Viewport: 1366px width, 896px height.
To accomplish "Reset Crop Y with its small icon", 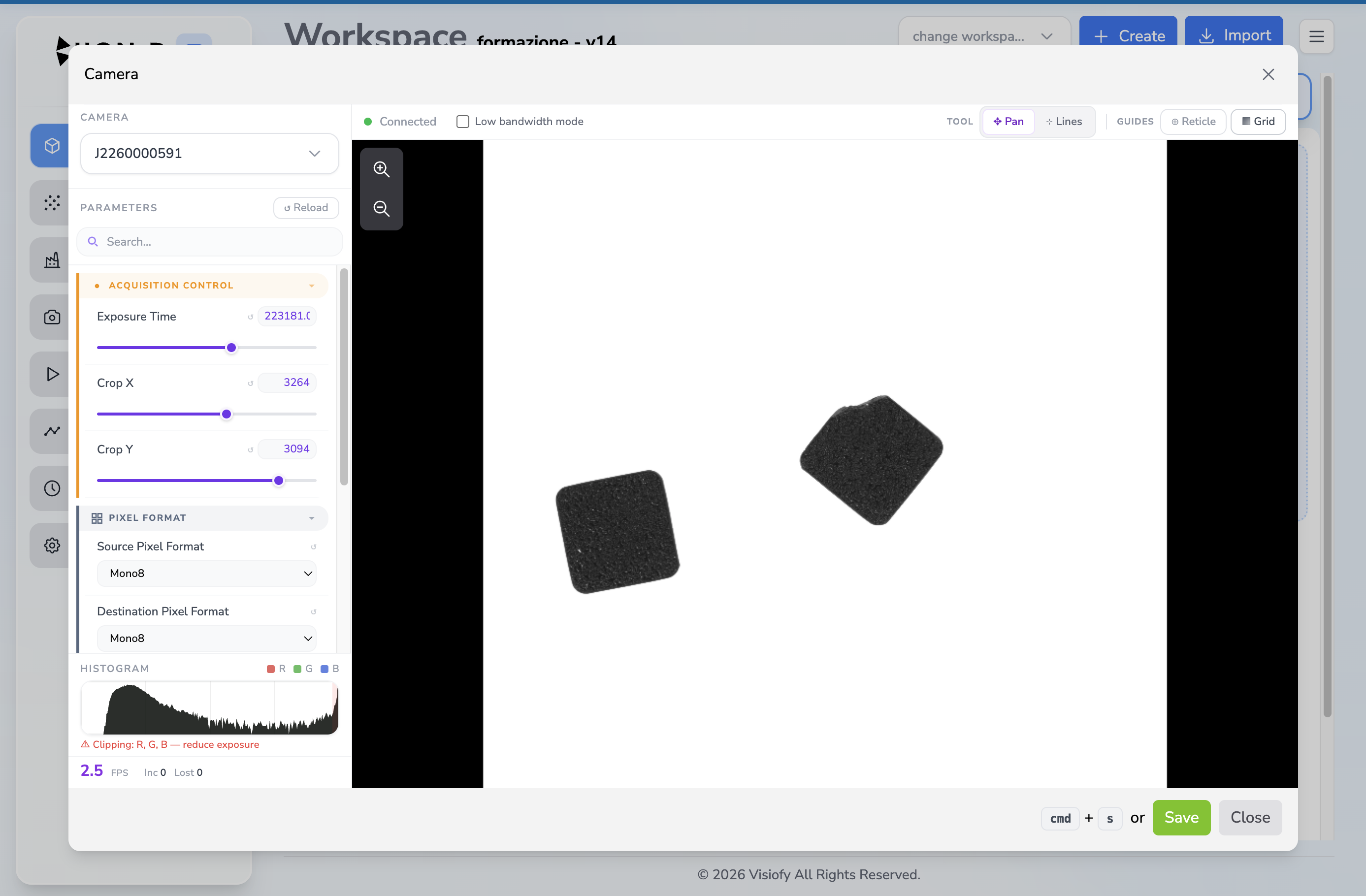I will [250, 450].
